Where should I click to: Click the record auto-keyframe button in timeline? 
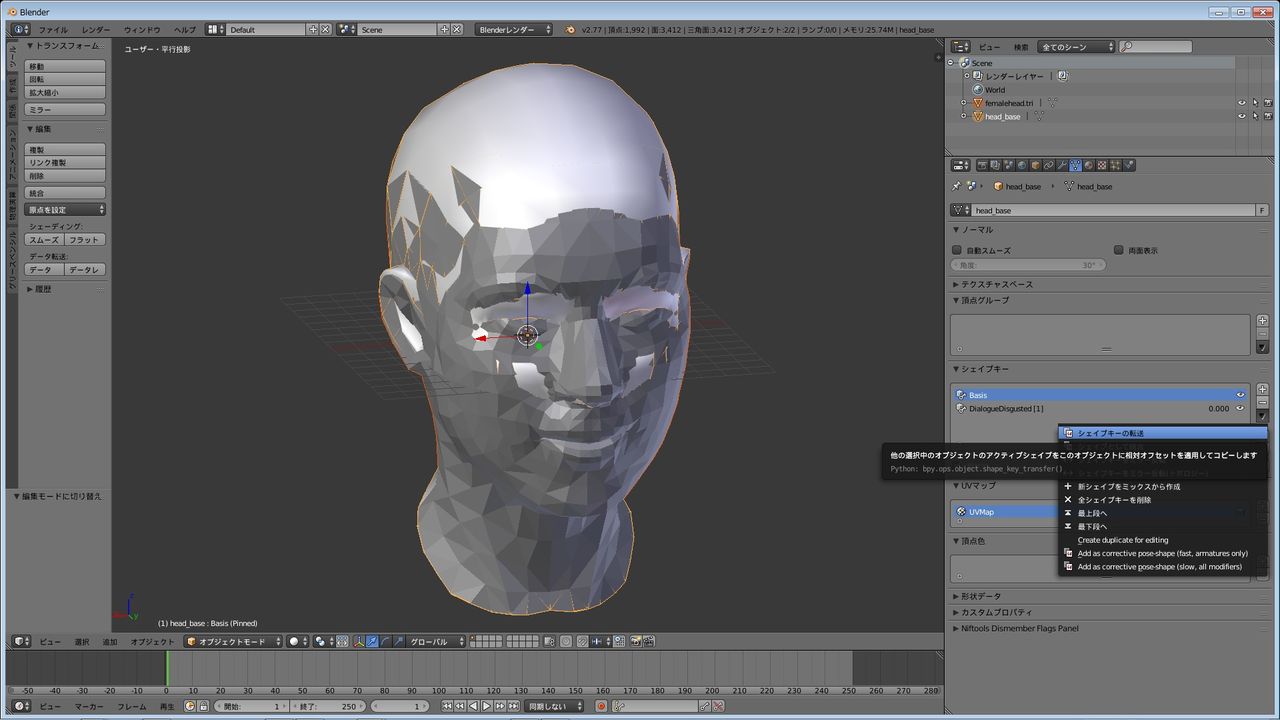[x=601, y=706]
